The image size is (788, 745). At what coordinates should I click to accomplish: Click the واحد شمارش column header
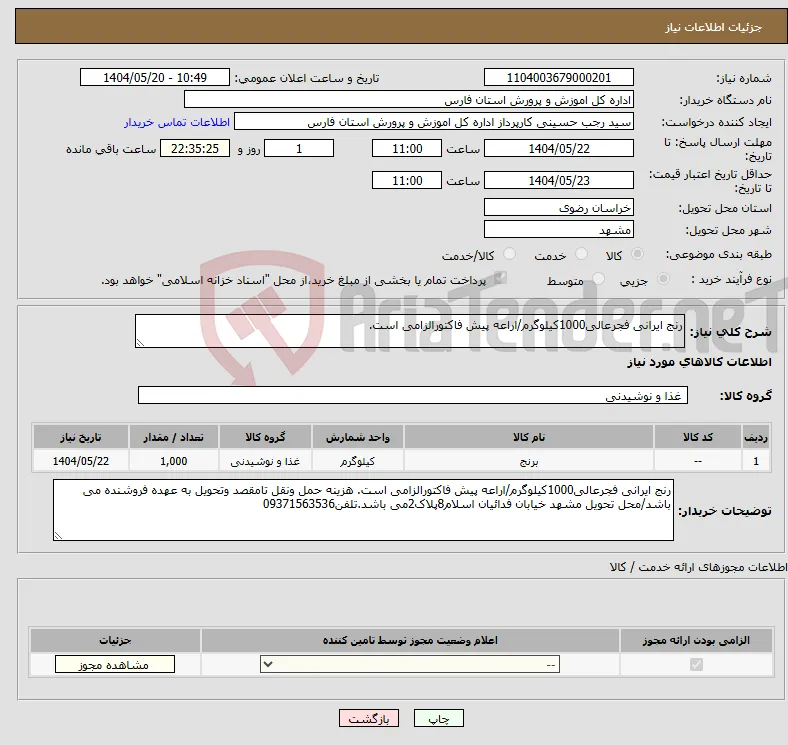tap(357, 437)
